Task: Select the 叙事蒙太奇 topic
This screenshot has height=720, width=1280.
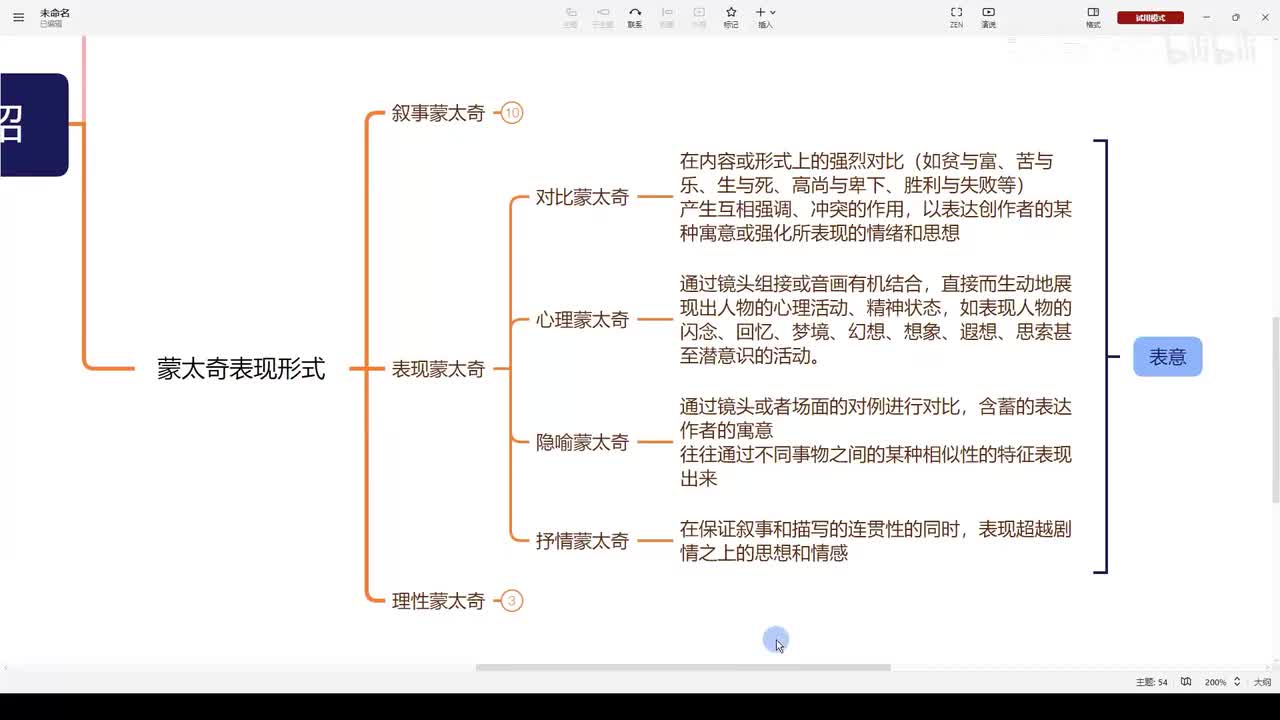Action: [438, 113]
